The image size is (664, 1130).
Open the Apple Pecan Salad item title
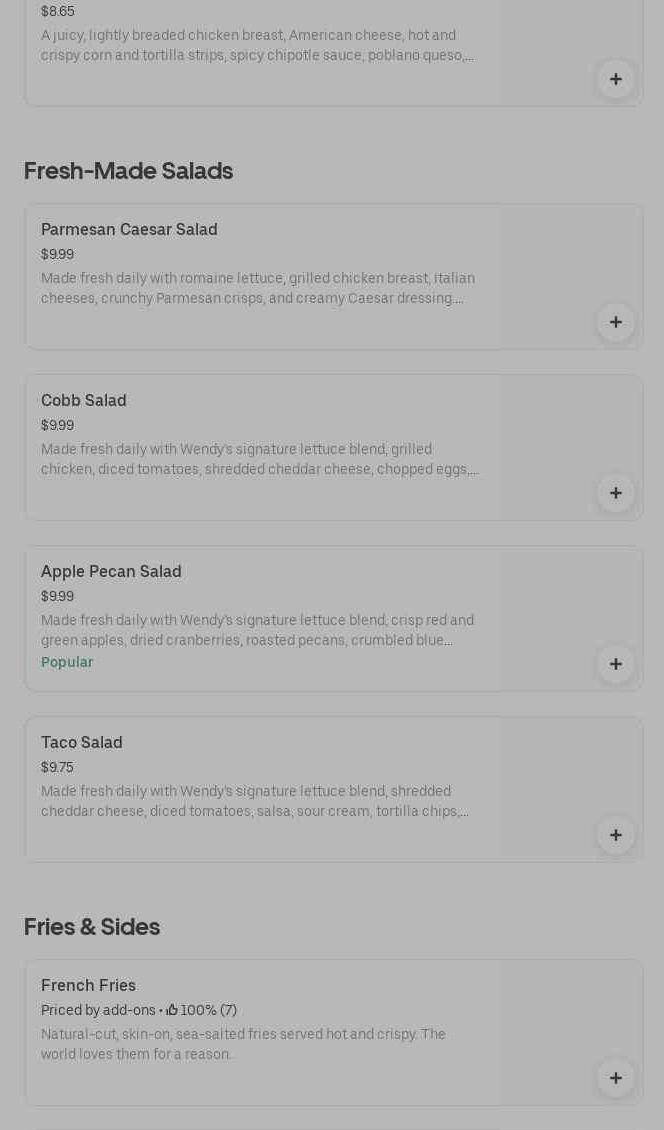tap(111, 572)
